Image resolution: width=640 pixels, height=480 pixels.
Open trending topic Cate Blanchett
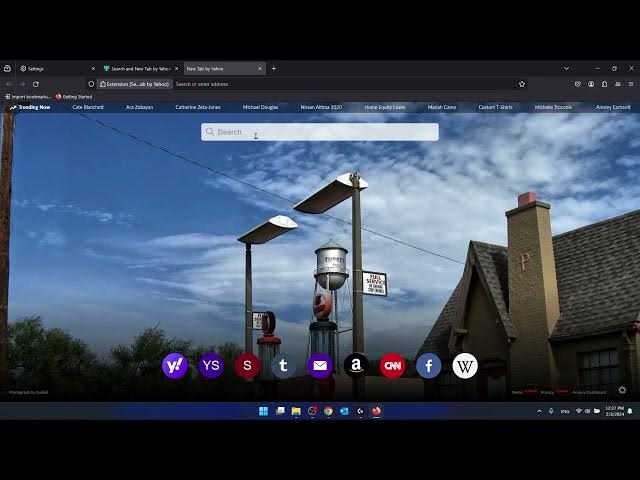(x=88, y=107)
